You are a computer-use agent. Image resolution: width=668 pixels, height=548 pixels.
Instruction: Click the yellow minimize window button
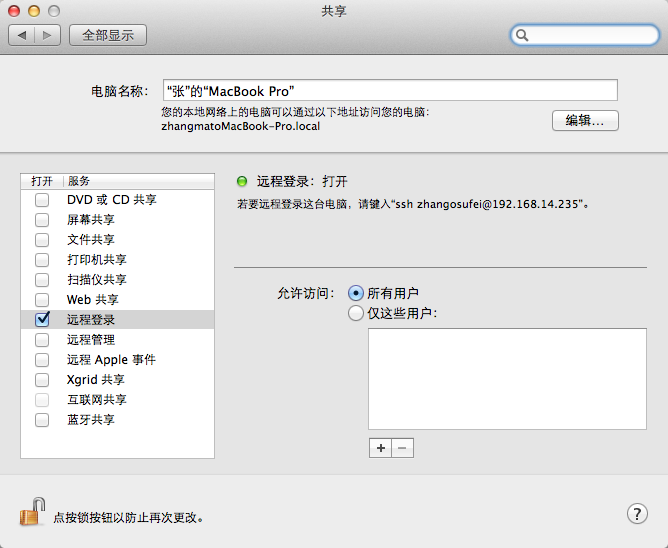pos(34,11)
